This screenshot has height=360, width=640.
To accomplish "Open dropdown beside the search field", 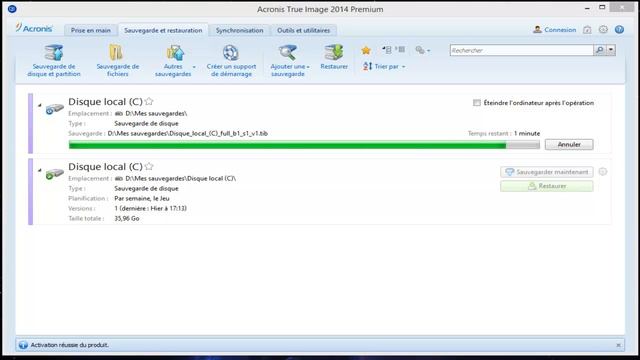I will (x=611, y=50).
